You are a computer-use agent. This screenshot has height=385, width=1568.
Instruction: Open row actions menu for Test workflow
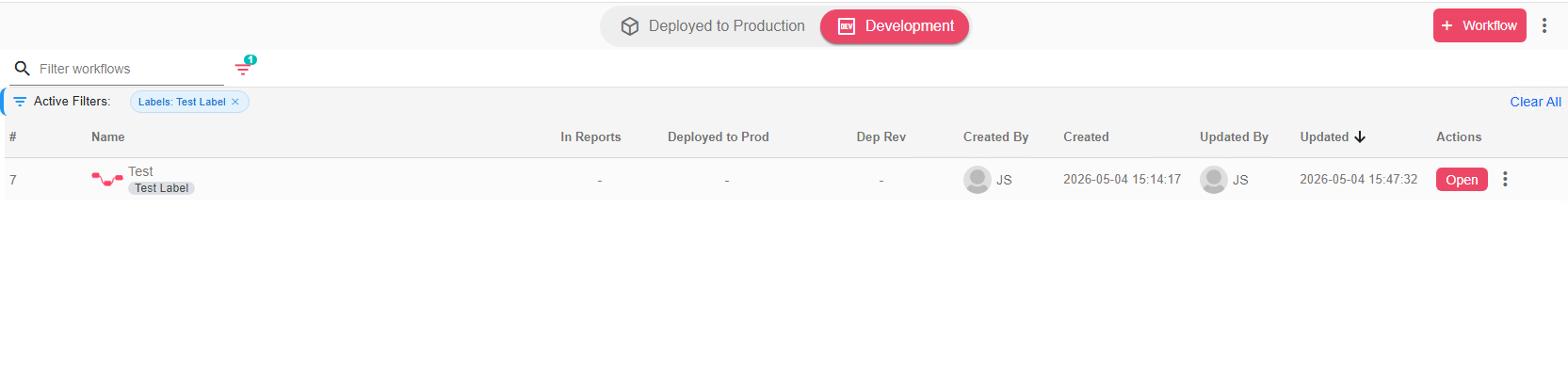1505,179
